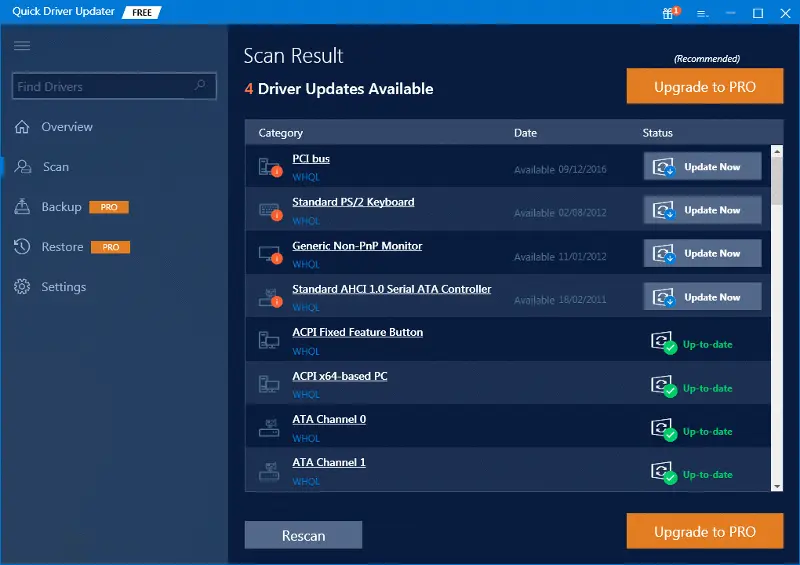Click the PCI bus device icon
Viewport: 800px width, 565px height.
[x=270, y=167]
